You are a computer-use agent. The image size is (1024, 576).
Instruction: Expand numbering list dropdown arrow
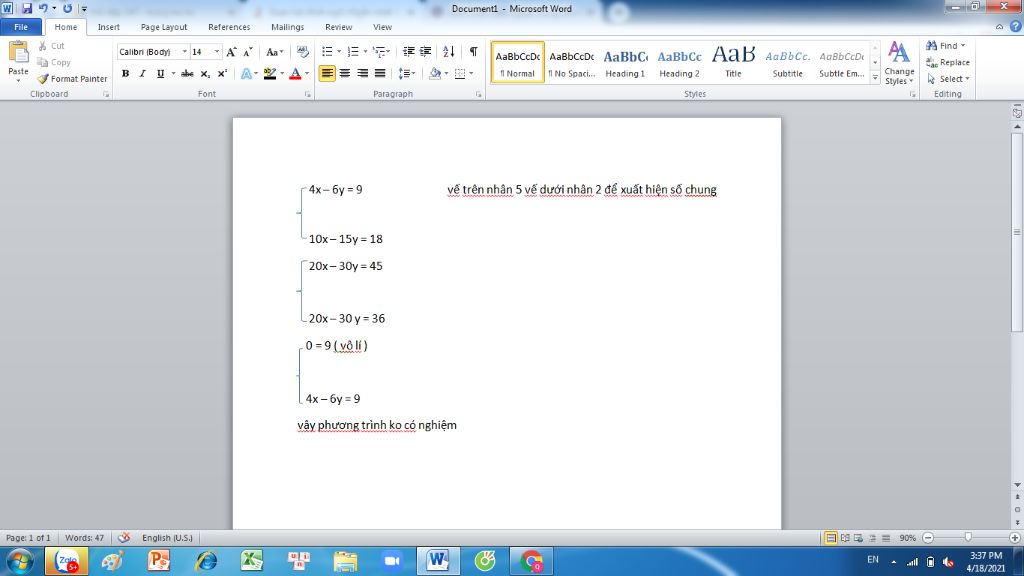pos(365,52)
